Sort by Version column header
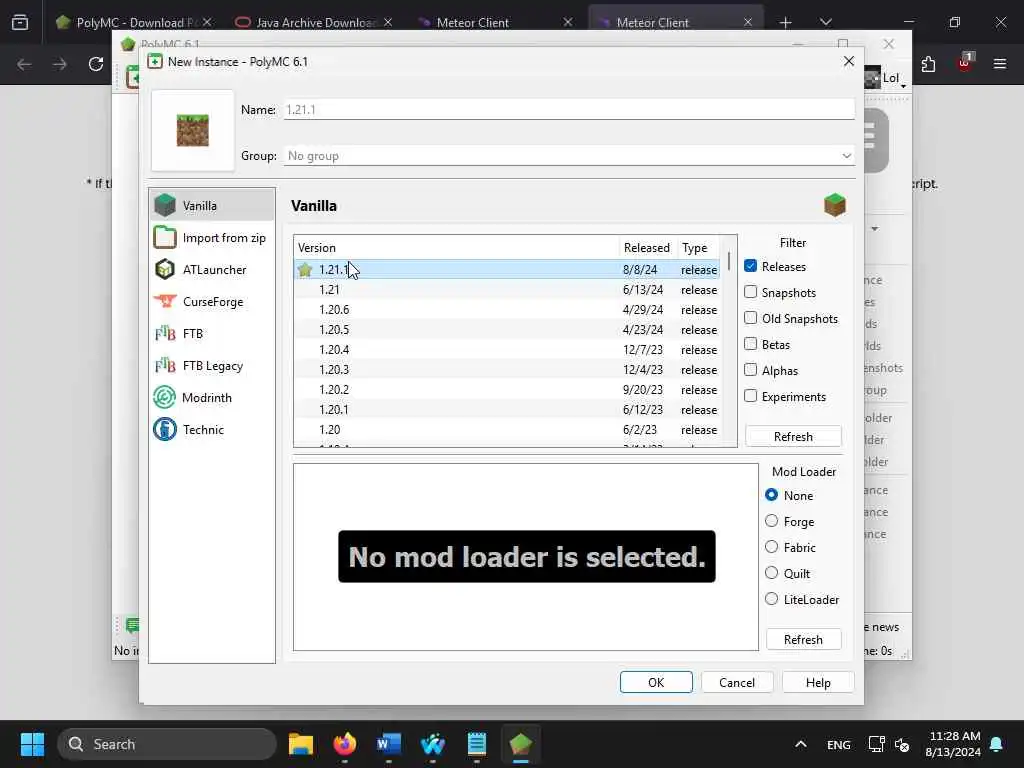The width and height of the screenshot is (1024, 768). 456,248
